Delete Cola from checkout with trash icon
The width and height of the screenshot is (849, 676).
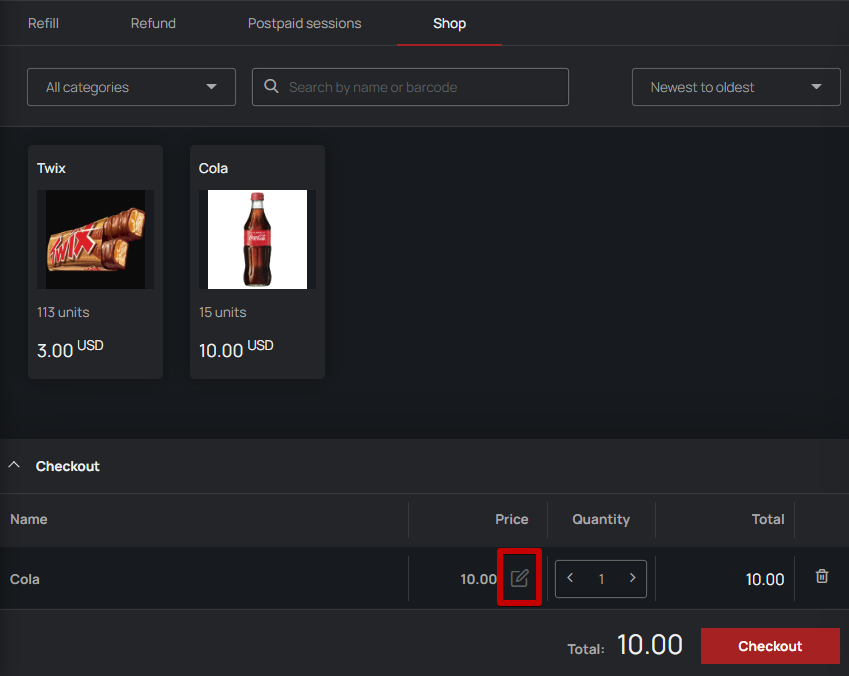click(x=821, y=576)
